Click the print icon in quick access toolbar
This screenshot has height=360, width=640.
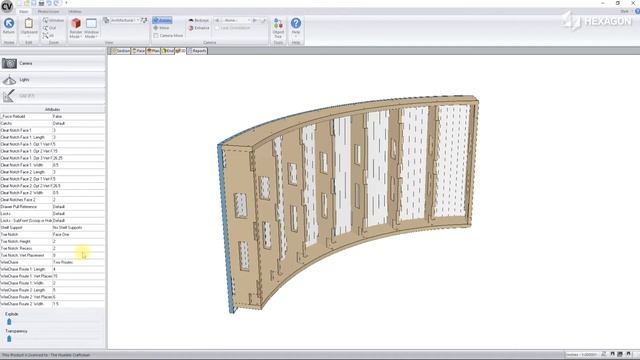point(41,3)
